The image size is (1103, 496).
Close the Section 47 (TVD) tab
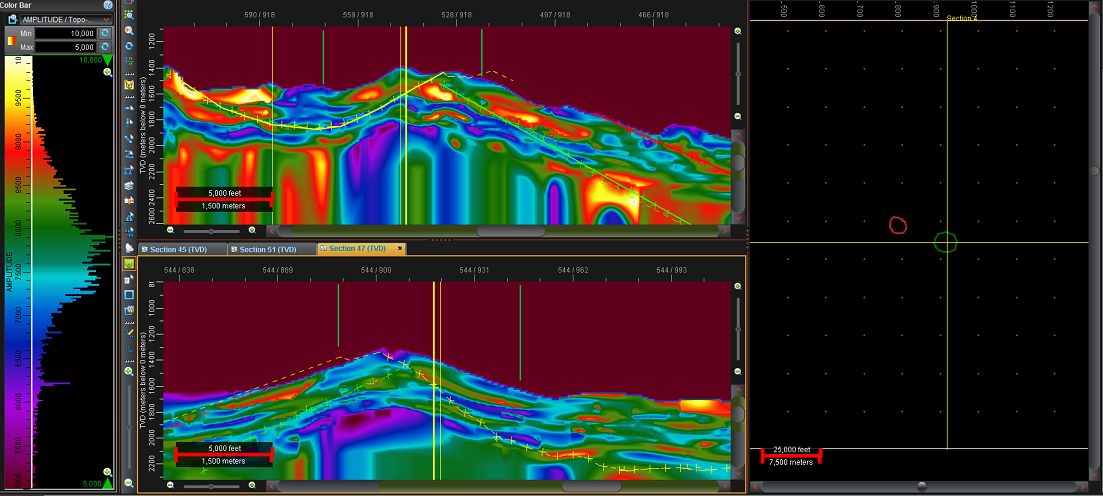[x=400, y=249]
